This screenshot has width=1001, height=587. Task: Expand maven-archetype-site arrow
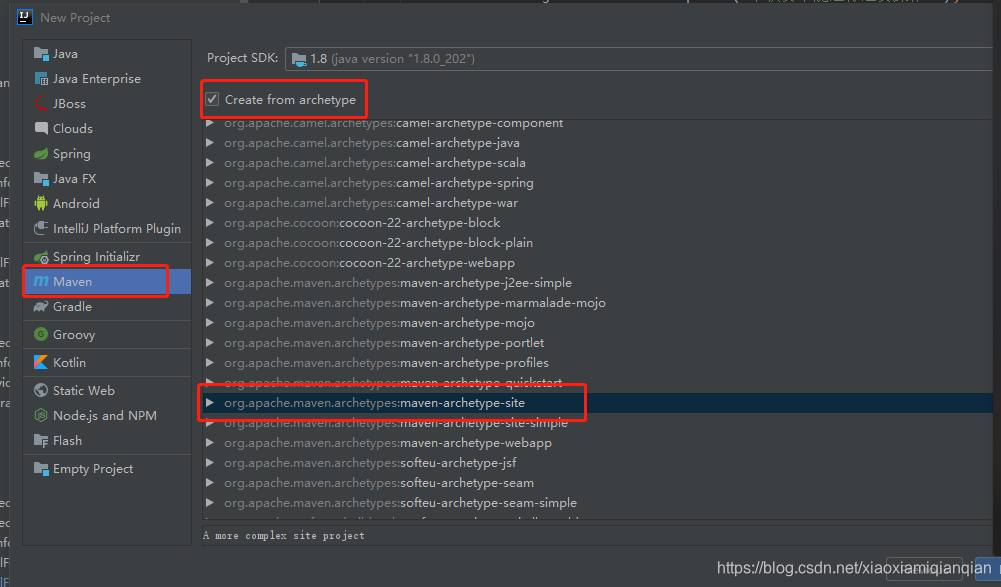(209, 403)
